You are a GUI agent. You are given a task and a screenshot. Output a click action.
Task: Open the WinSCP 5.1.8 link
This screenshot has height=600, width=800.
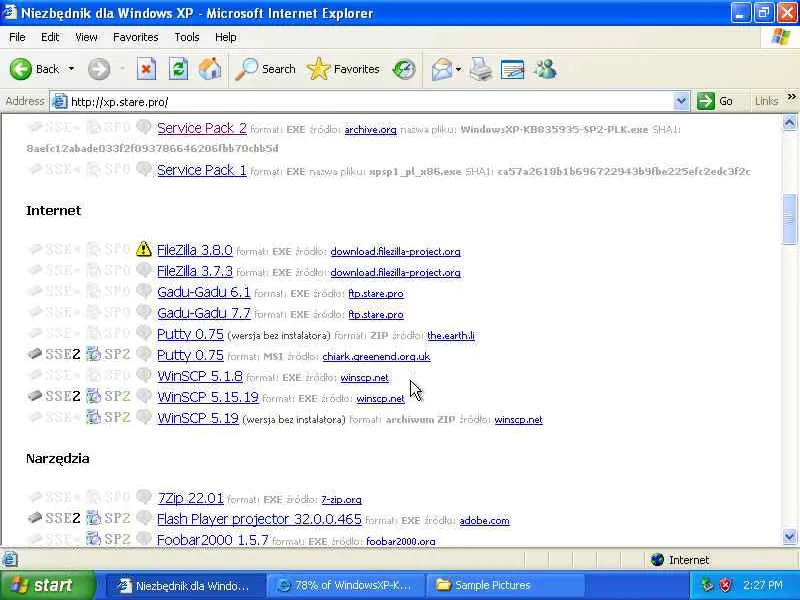200,376
